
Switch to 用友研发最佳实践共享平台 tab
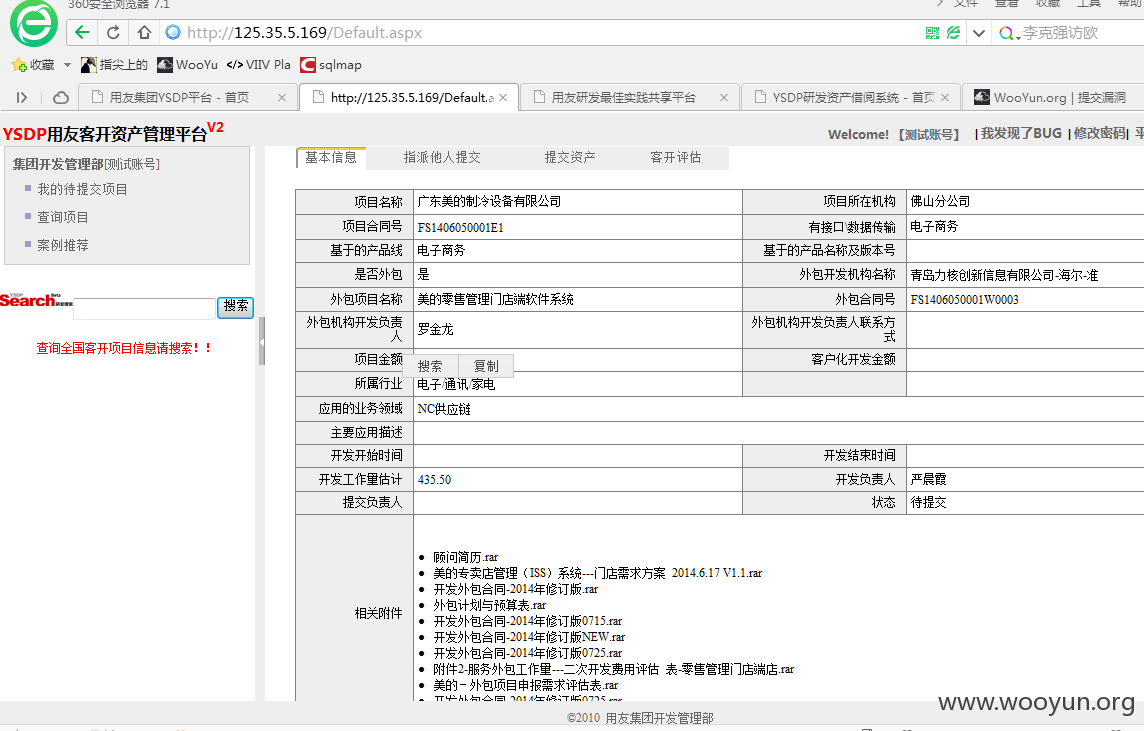point(624,97)
